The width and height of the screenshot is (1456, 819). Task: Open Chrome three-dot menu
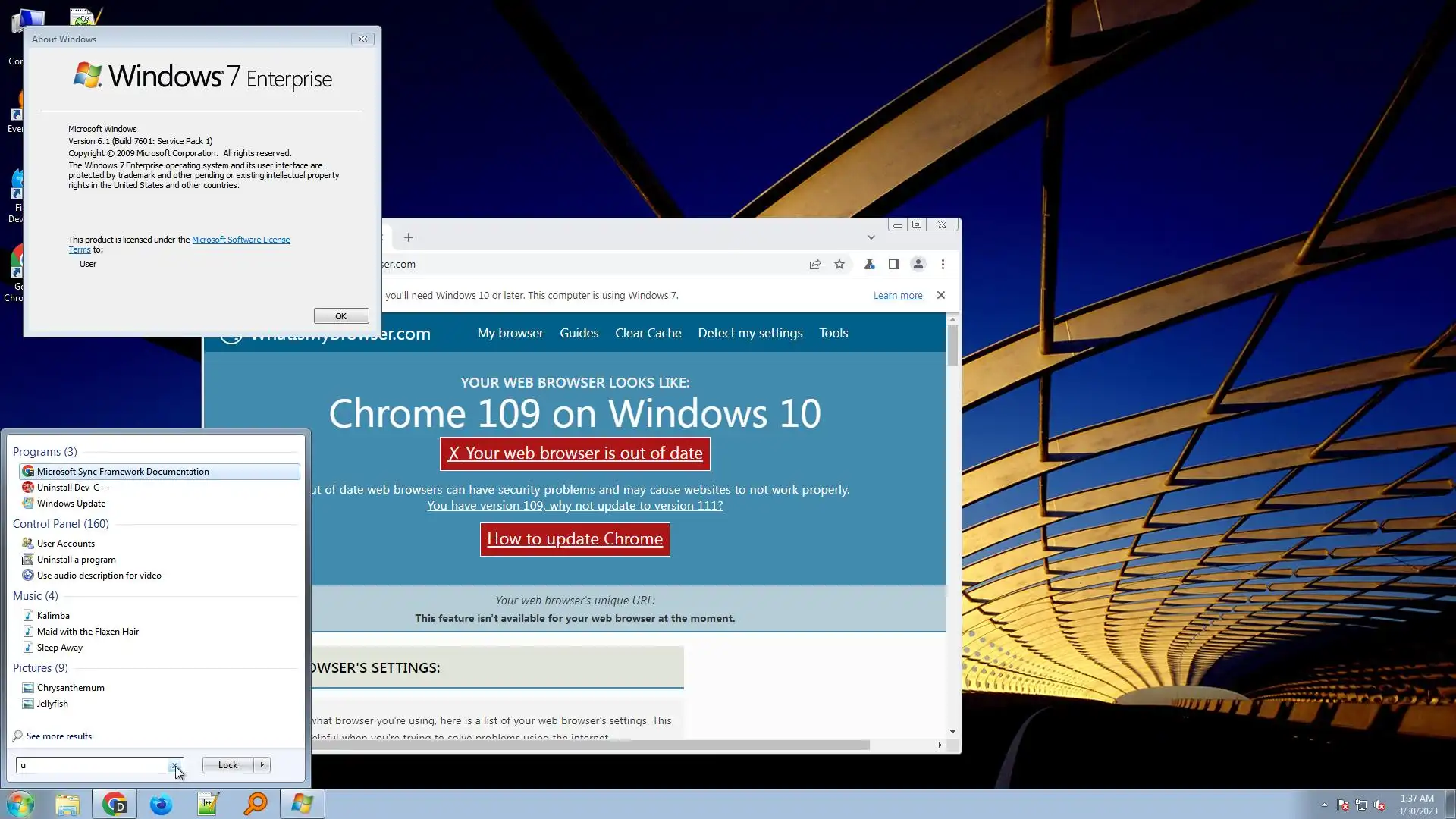click(943, 265)
